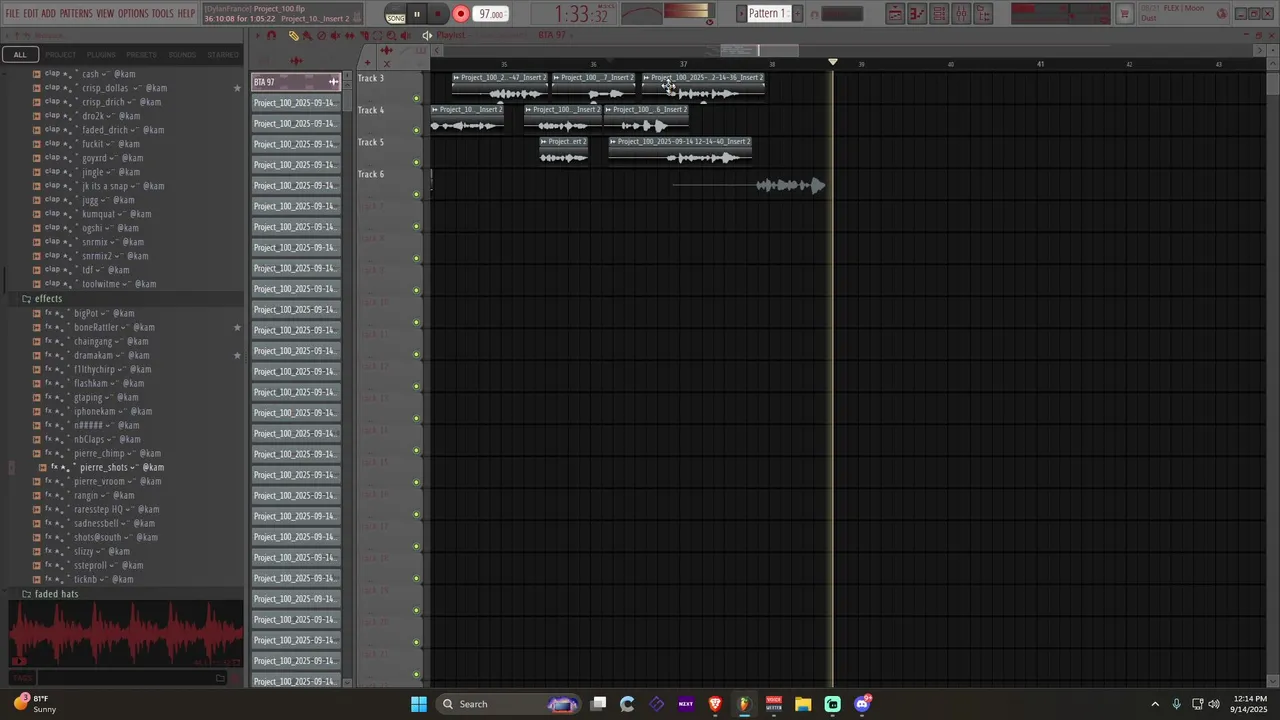This screenshot has height=720, width=1280.
Task: Open the weather widget showing Sunny
Action: 35,704
